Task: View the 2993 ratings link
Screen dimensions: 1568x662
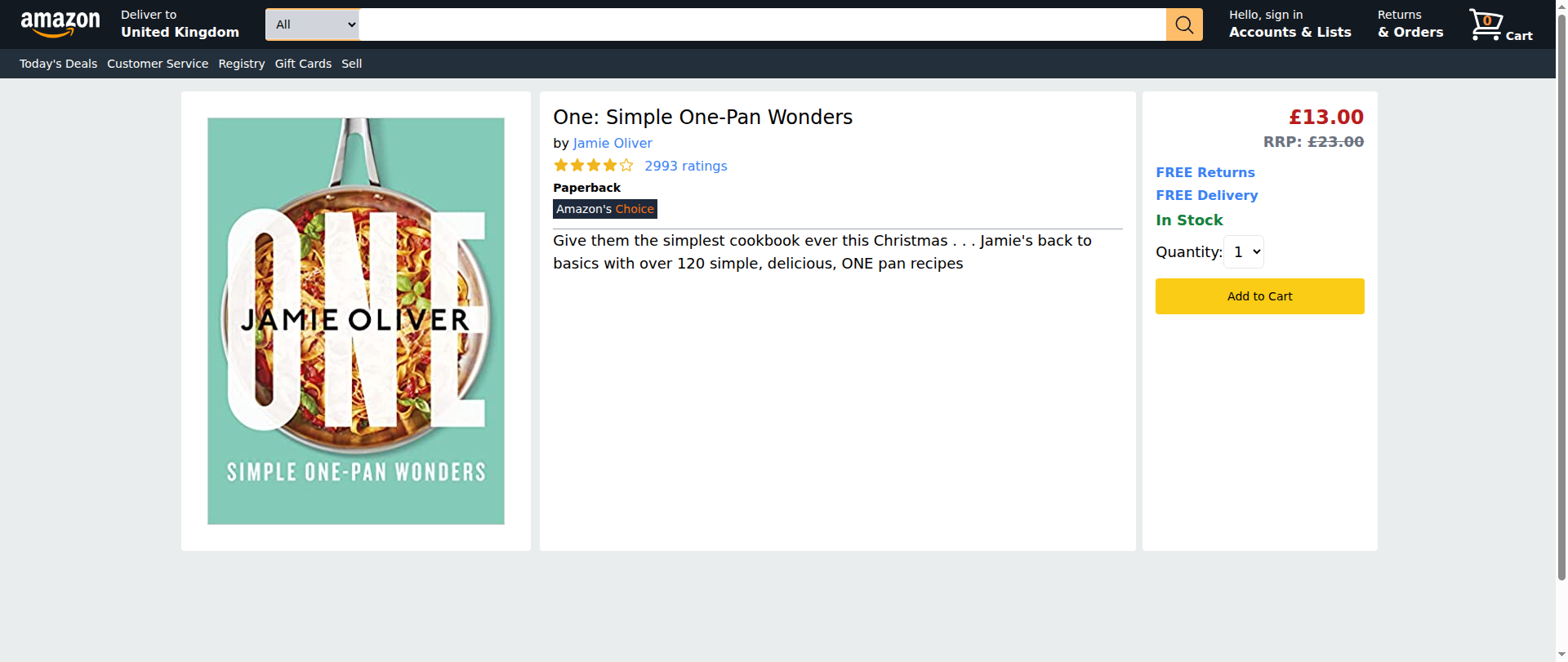Action: (x=686, y=166)
